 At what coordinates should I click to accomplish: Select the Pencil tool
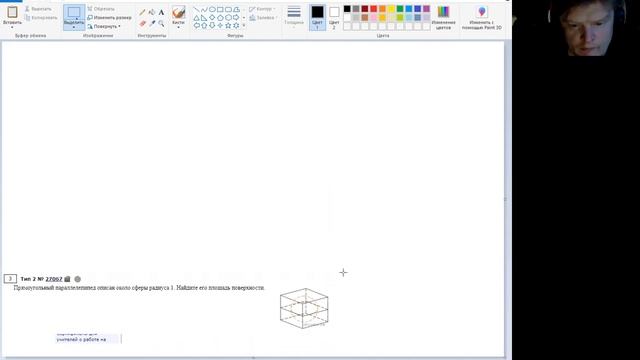[142, 12]
